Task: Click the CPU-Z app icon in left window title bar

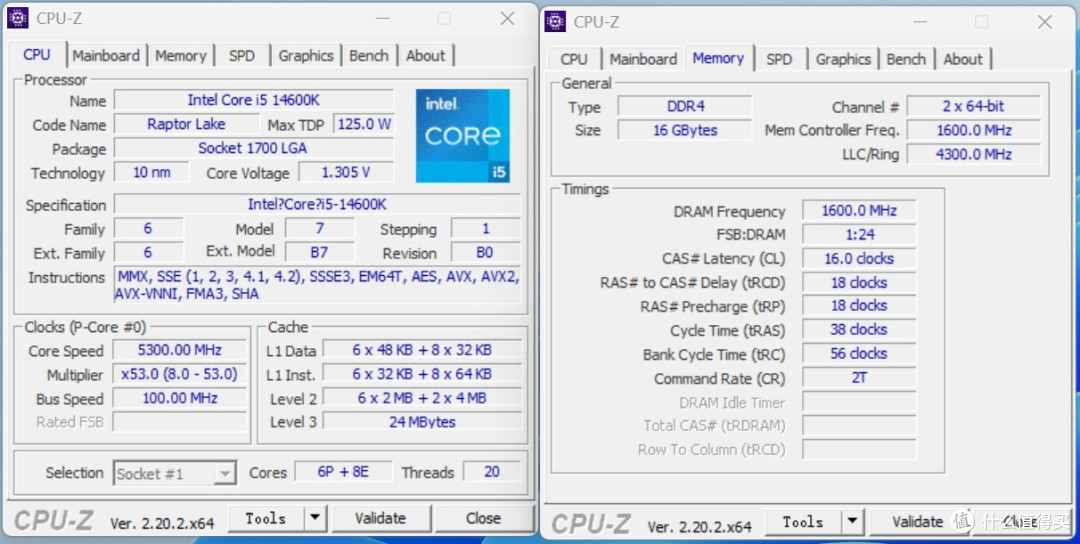Action: click(17, 18)
